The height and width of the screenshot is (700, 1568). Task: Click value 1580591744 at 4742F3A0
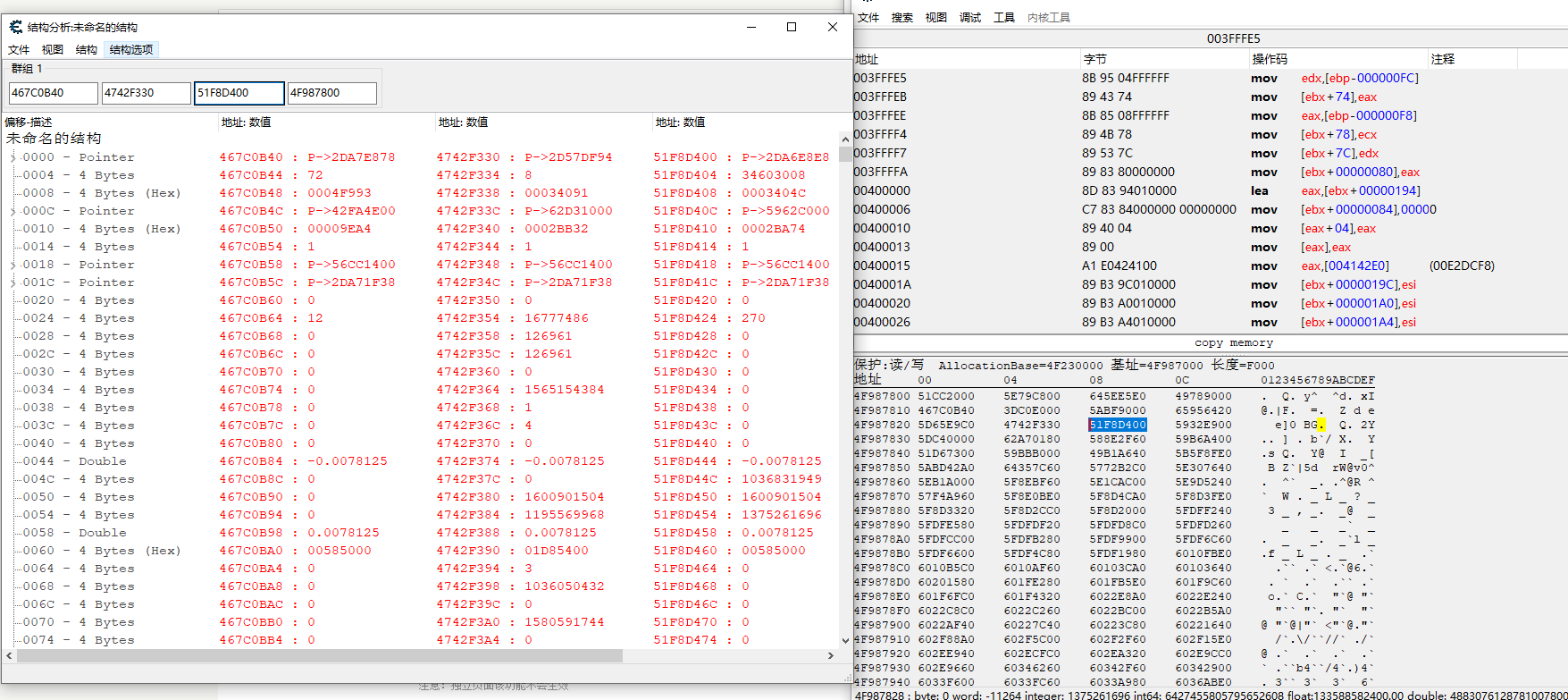pos(565,622)
